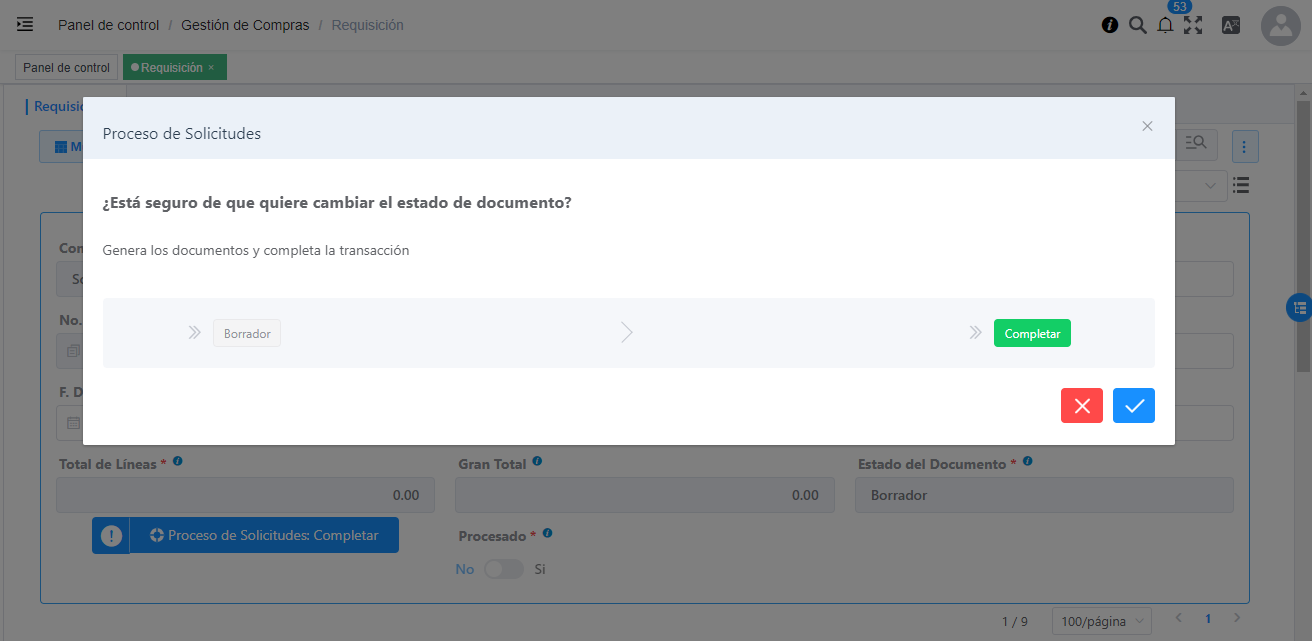Click the Borrador status button

[247, 334]
